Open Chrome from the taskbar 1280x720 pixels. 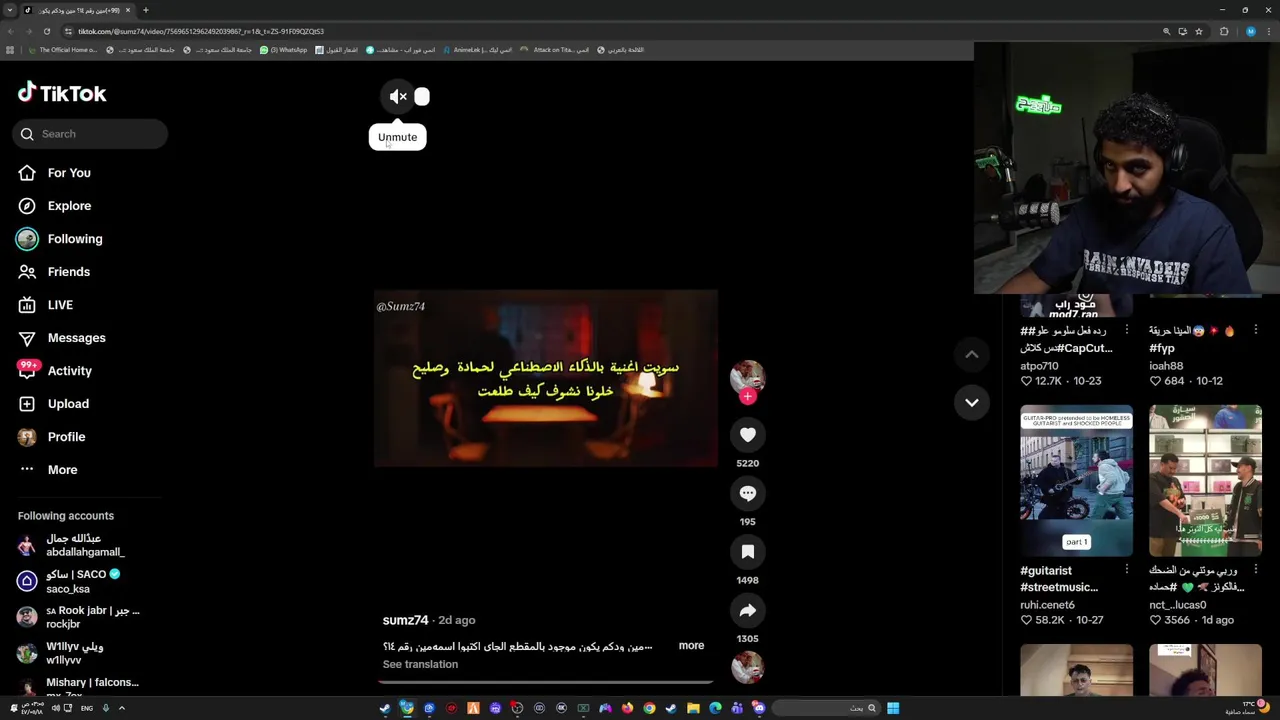click(649, 708)
